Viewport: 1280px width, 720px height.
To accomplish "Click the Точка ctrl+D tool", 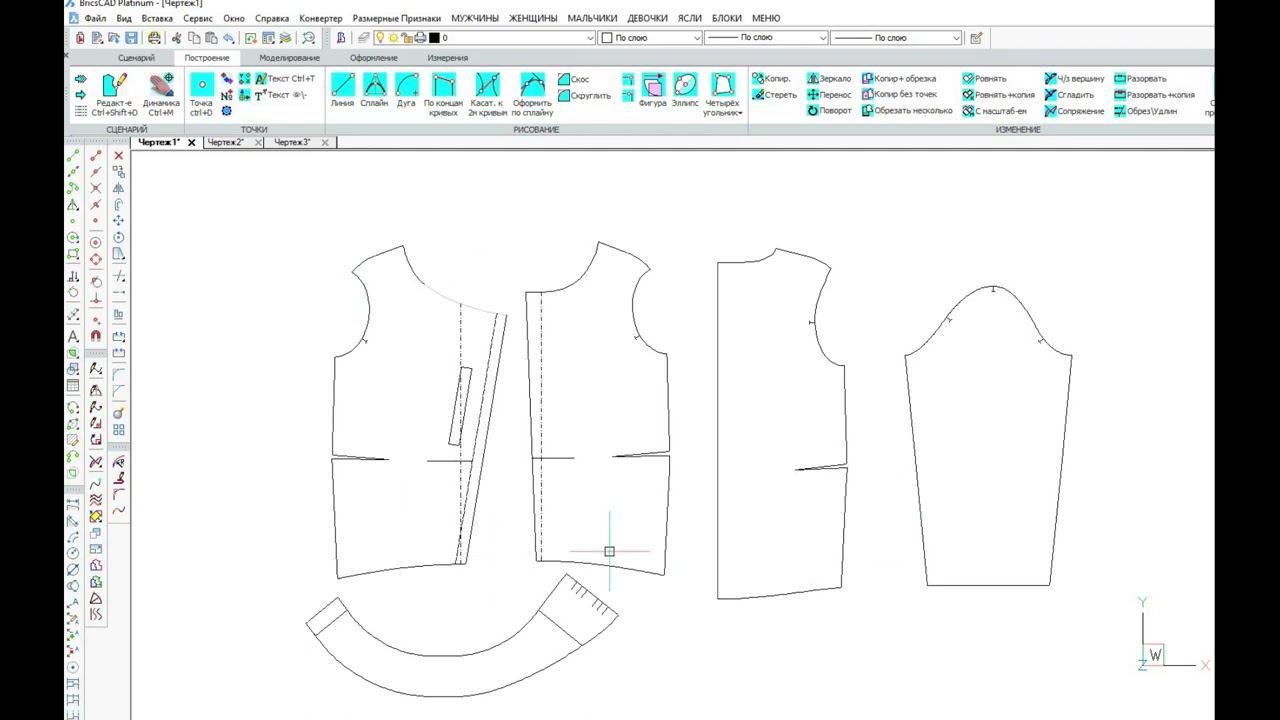I will coord(201,95).
